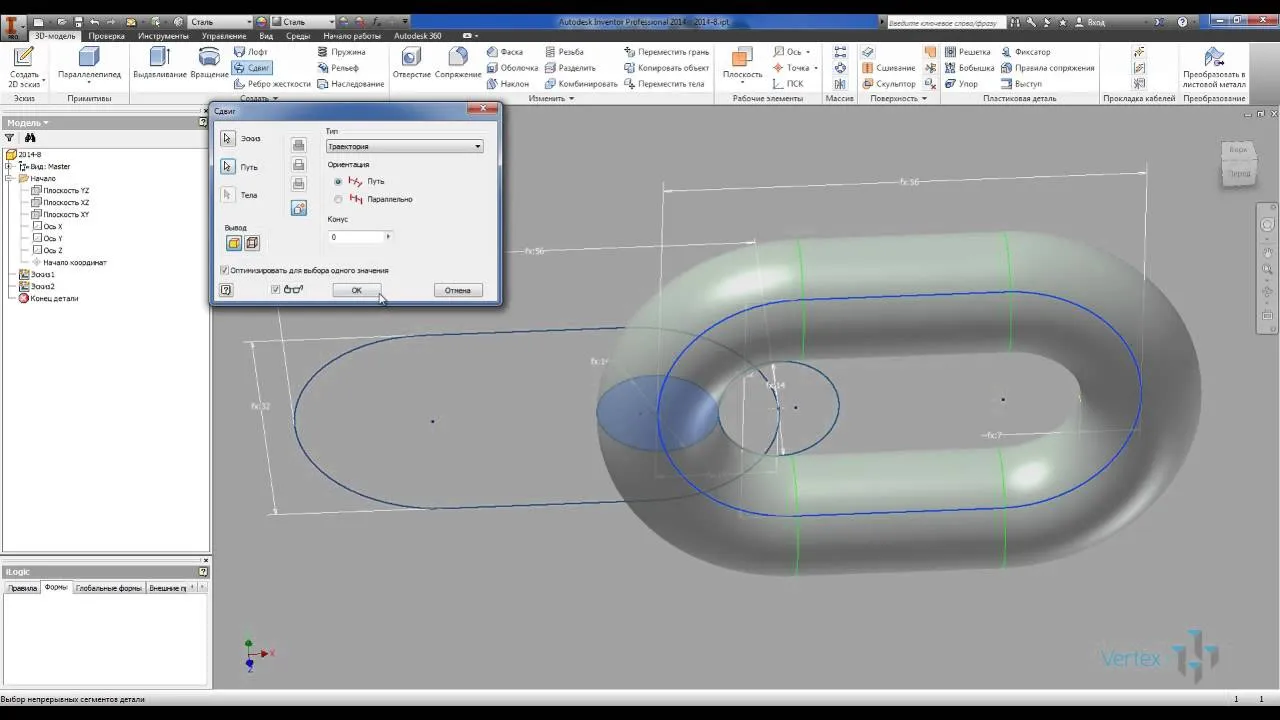Screen dimensions: 1280x720
Task: Select the Параллельно orientation radio button
Action: [x=338, y=199]
